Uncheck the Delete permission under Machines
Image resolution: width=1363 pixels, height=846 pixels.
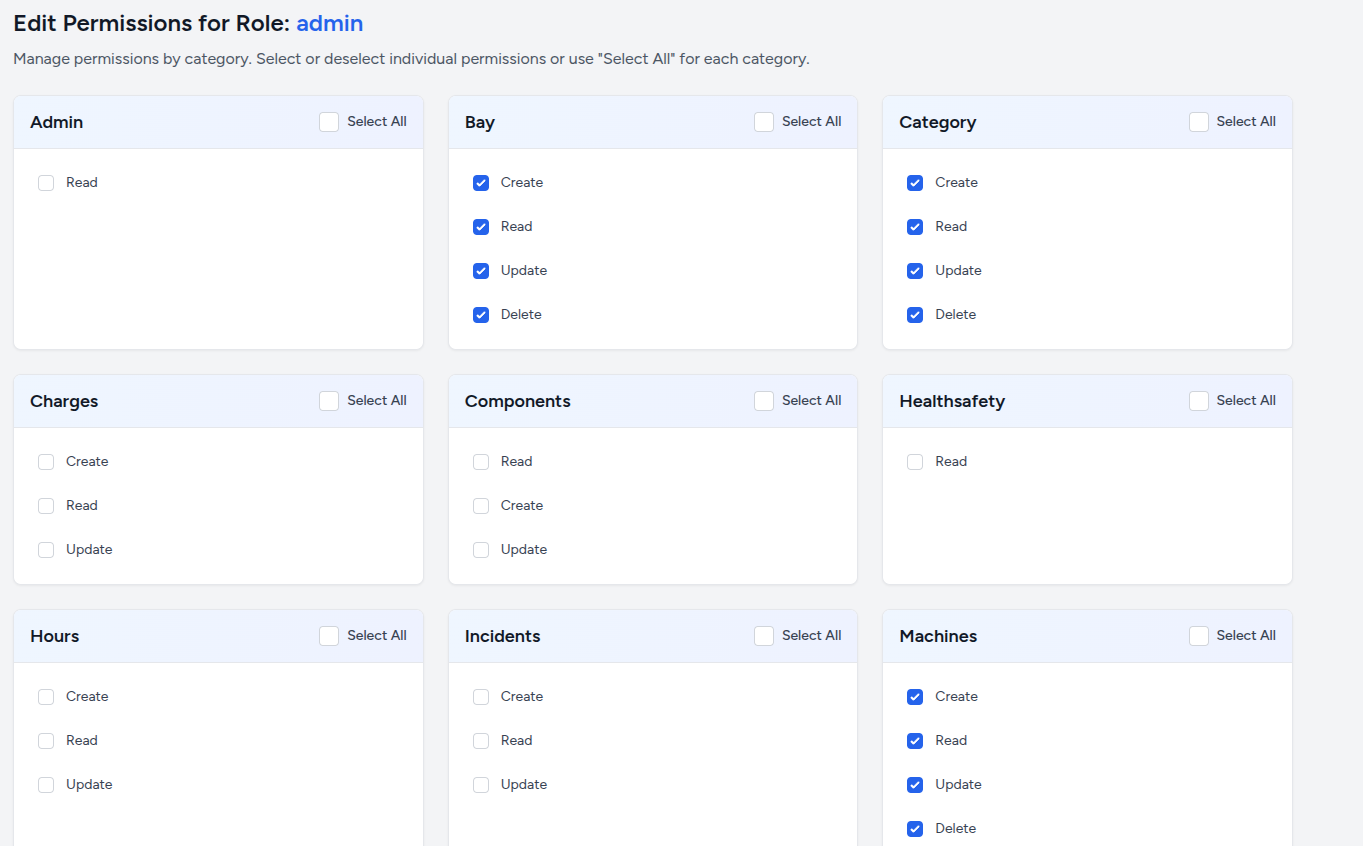[915, 828]
